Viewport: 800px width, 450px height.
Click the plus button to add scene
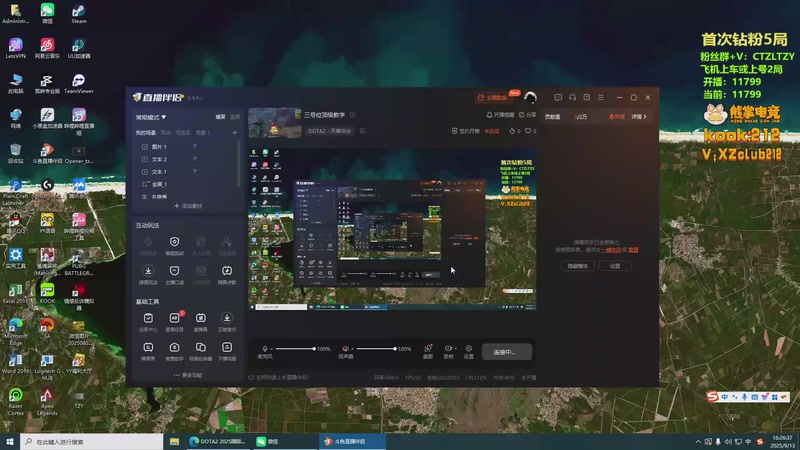coord(235,133)
